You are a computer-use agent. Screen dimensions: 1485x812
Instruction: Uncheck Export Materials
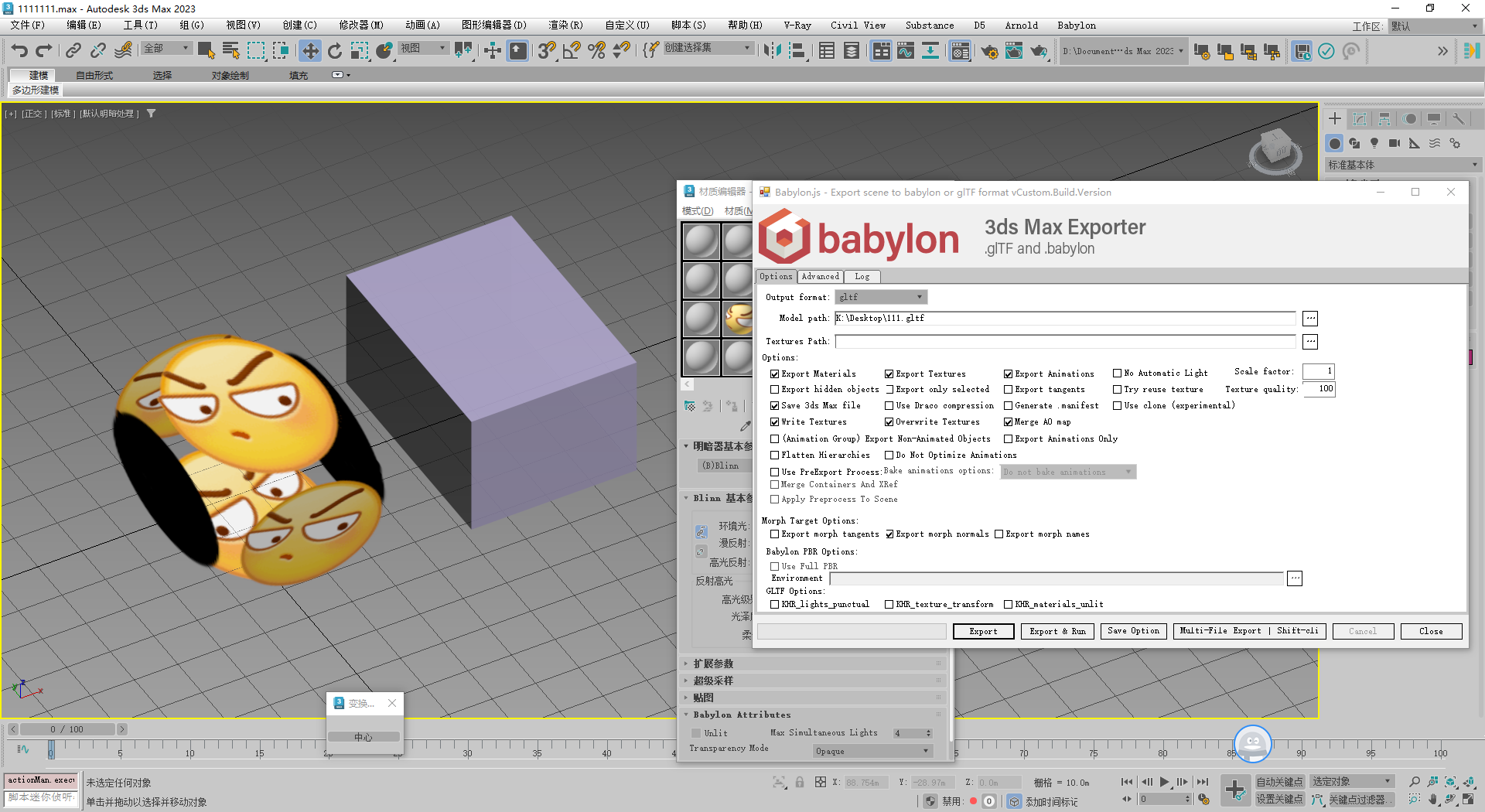pyautogui.click(x=774, y=374)
